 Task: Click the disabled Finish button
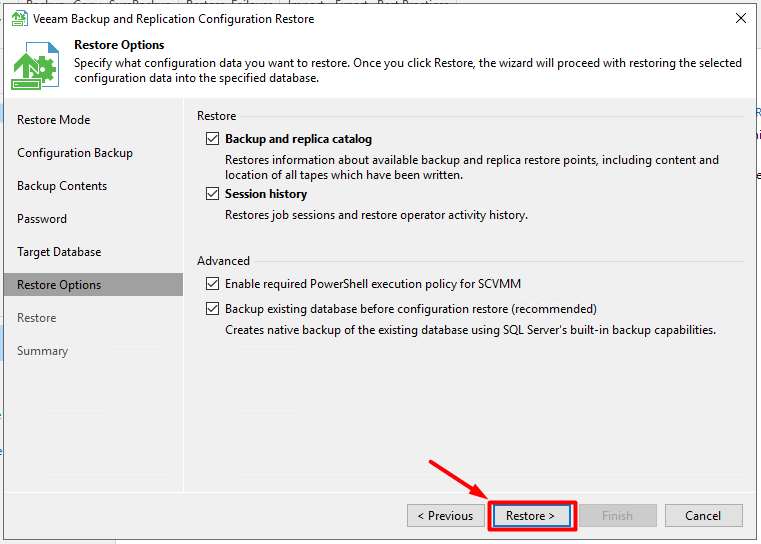point(617,515)
